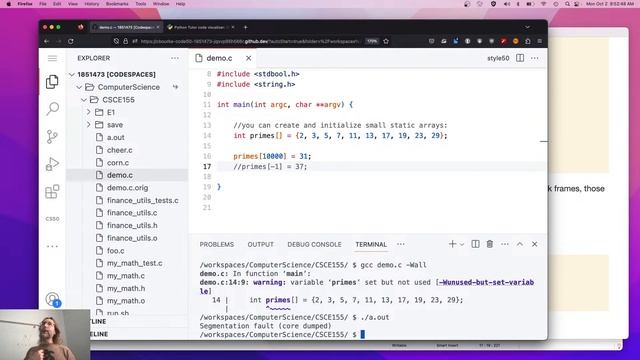The height and width of the screenshot is (360, 640).
Task: Bookmark this page with star icon
Action: (386, 41)
